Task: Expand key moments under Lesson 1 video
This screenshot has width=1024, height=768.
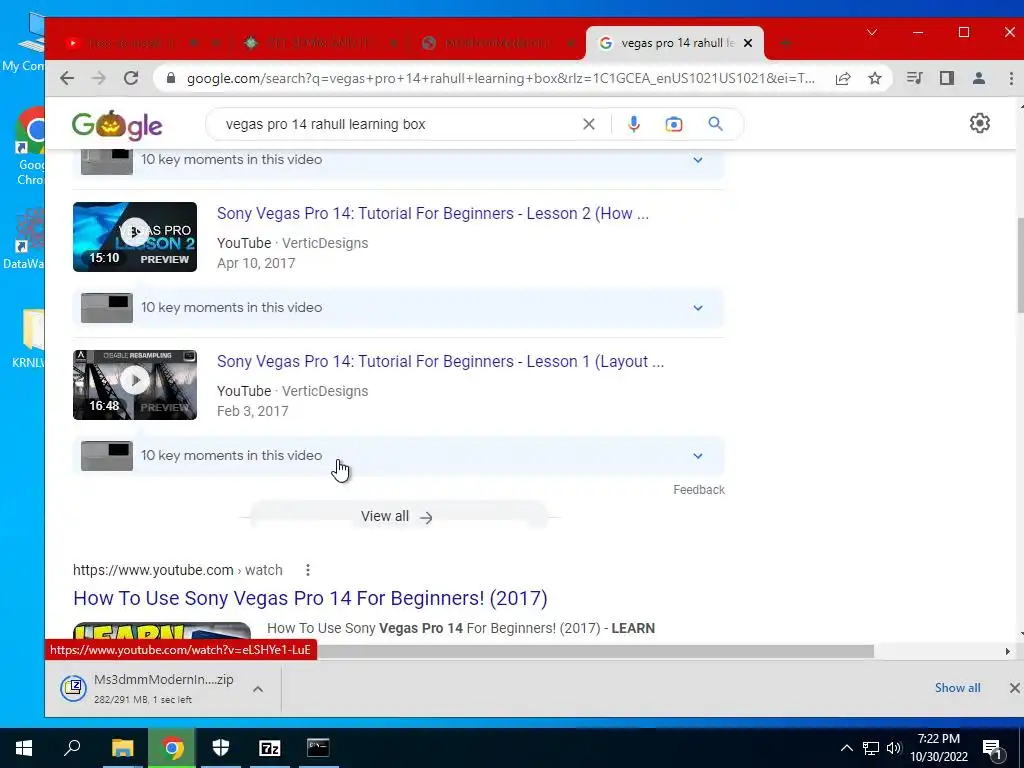Action: point(697,456)
